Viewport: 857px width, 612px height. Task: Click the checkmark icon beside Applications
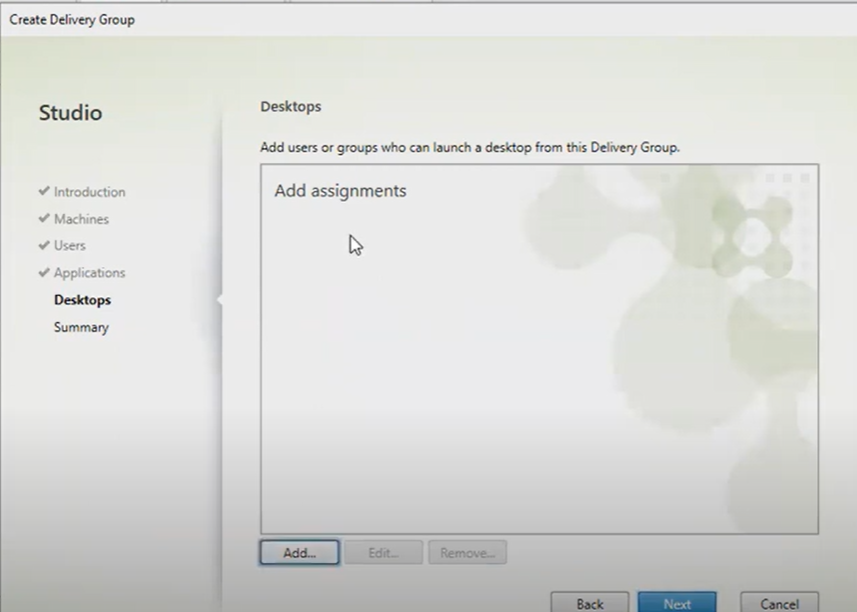point(44,272)
